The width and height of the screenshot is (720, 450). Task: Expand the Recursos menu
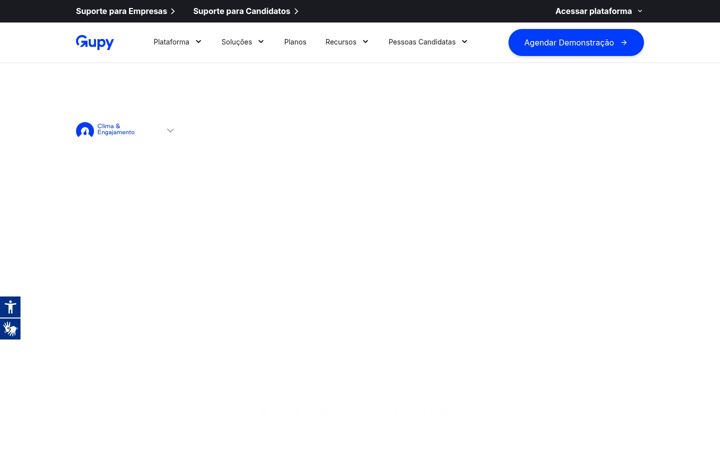click(347, 42)
